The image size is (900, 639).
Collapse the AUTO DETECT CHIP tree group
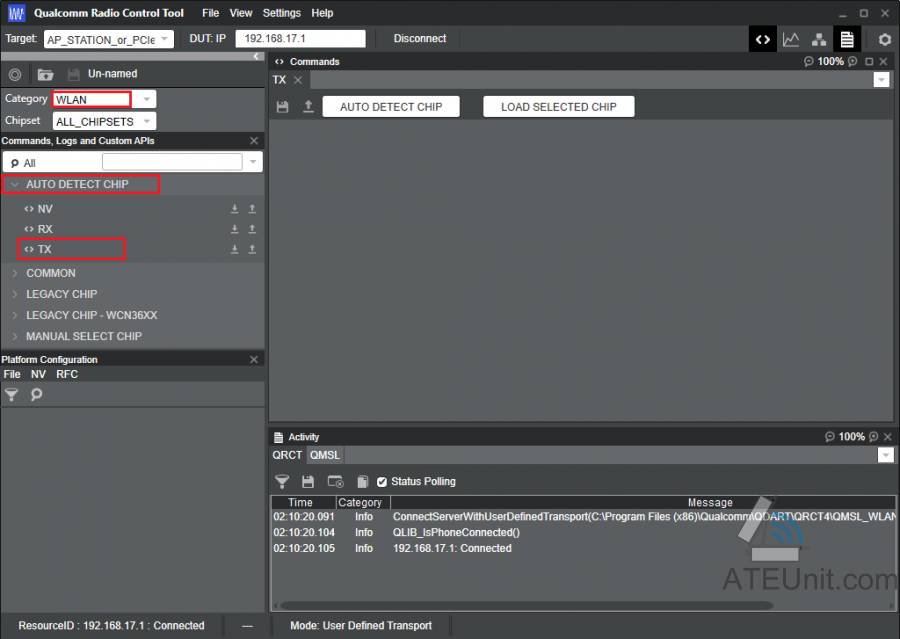[x=15, y=184]
